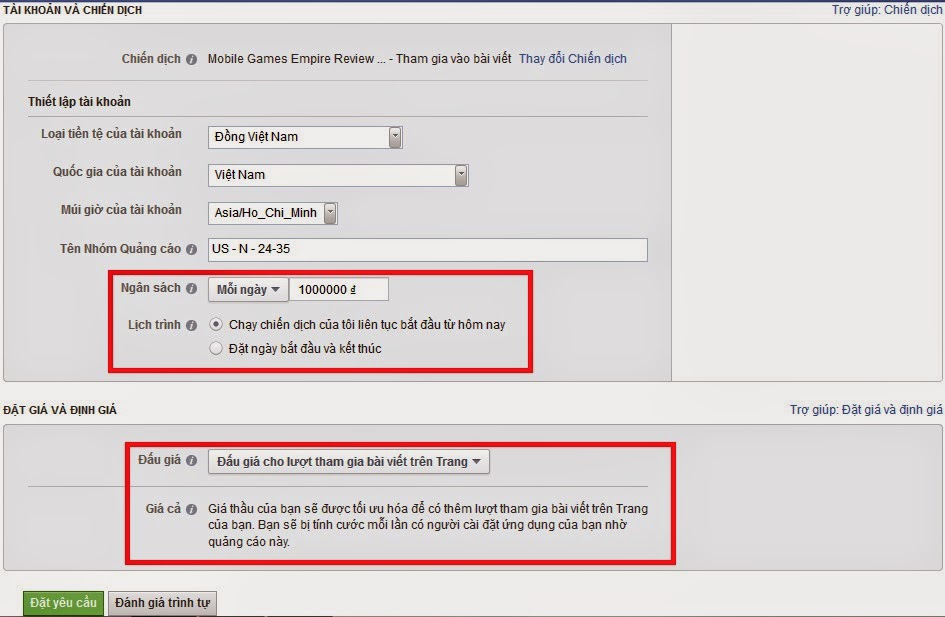Click the green Đặt yêu cầu button
Viewport: 945px width, 617px height.
pos(63,603)
